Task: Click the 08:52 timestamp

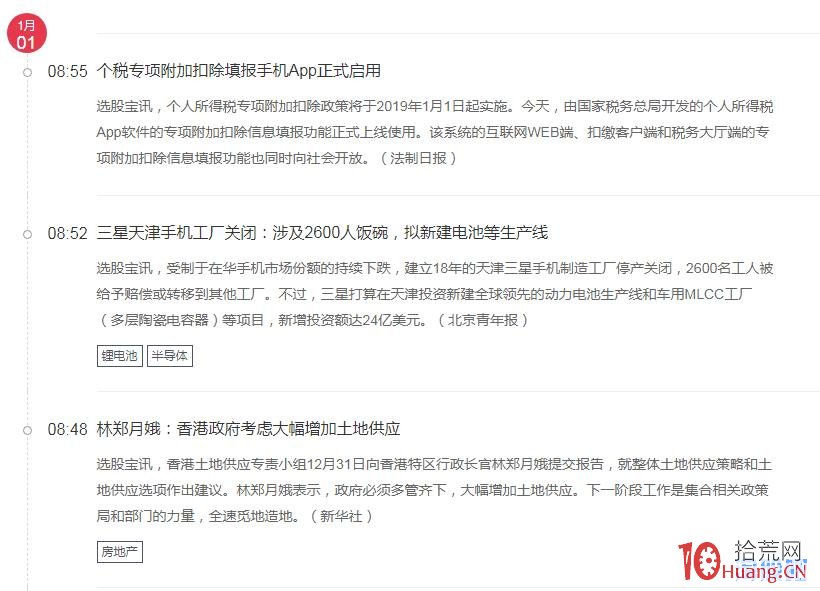Action: tap(67, 233)
